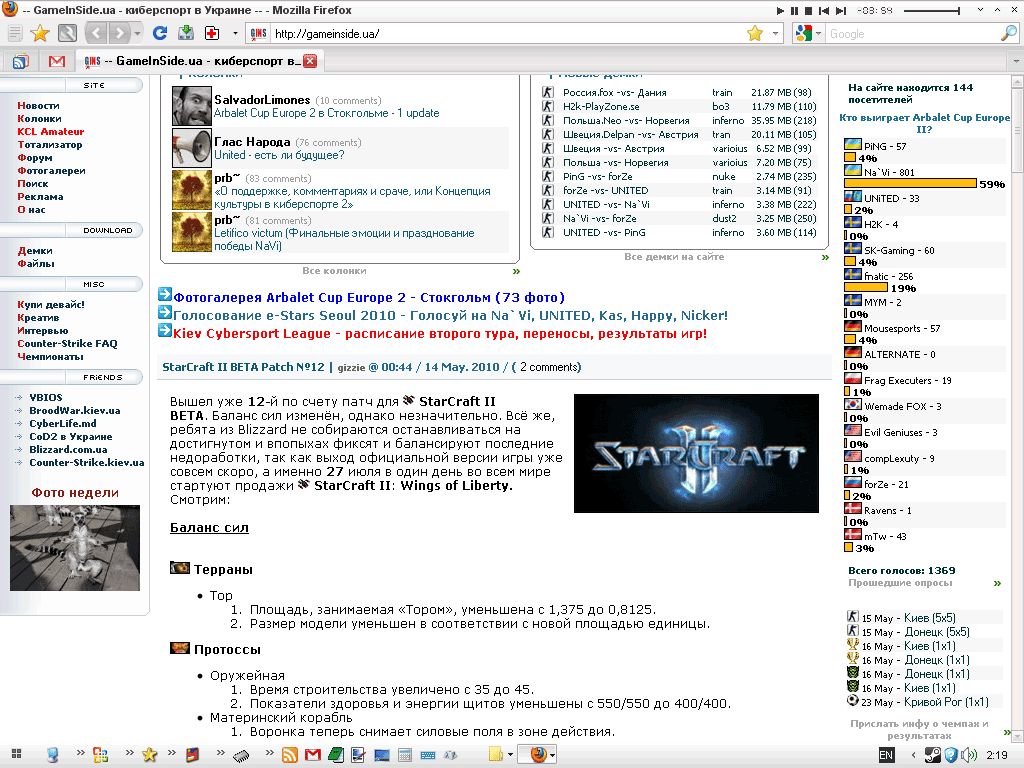Click the RSS feed icon in taskbar
Screen dimensions: 1024x768
pos(289,755)
